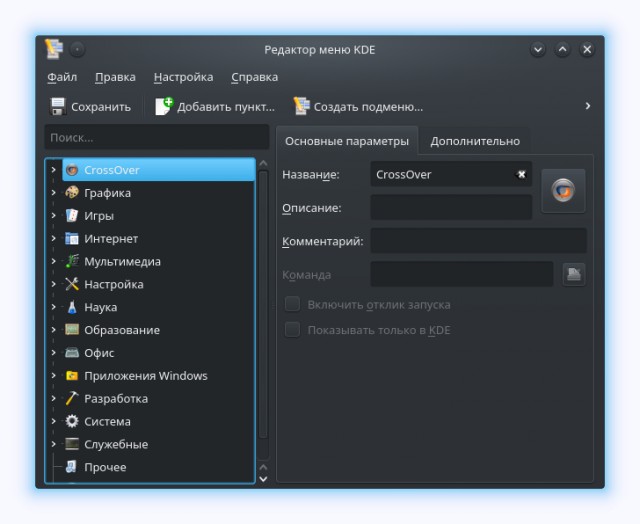The height and width of the screenshot is (524, 640).
Task: Show more toolbar items via the chevron
Action: pyautogui.click(x=587, y=106)
